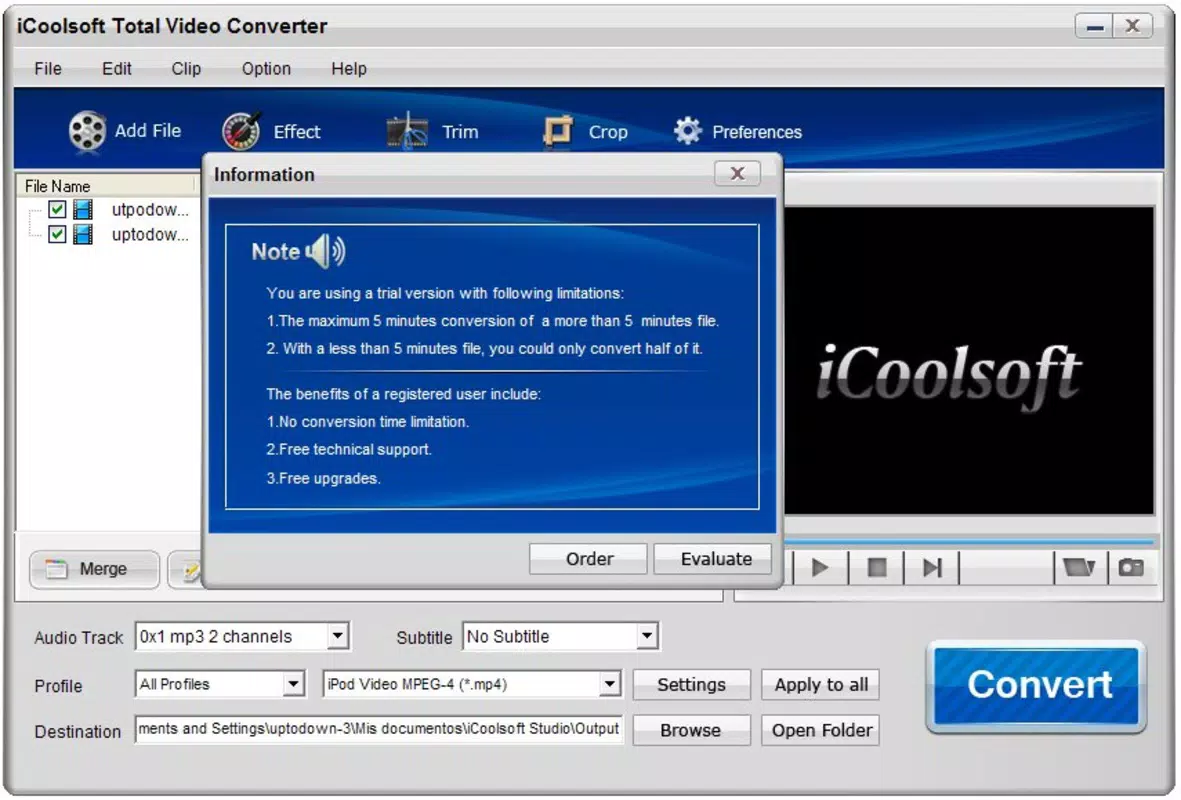Image resolution: width=1181 pixels, height=800 pixels.
Task: Select the utpodow... file row
Action: [108, 209]
